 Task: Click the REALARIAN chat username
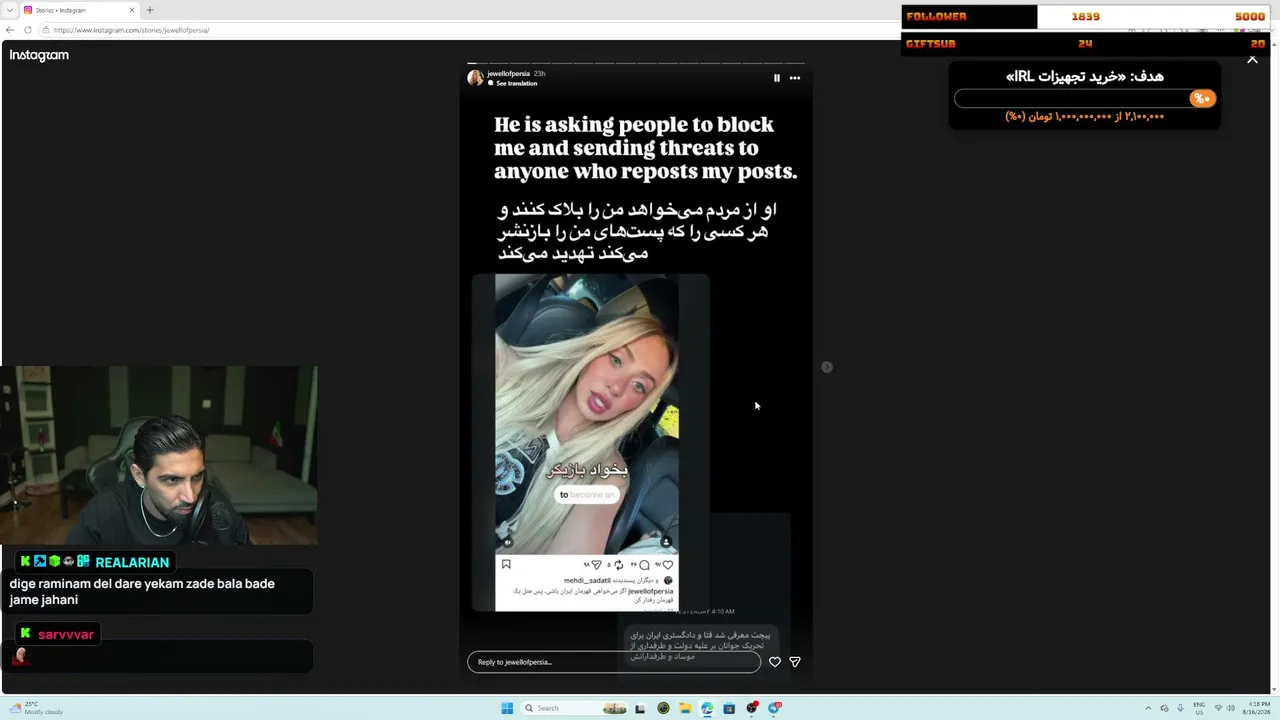pyautogui.click(x=132, y=562)
